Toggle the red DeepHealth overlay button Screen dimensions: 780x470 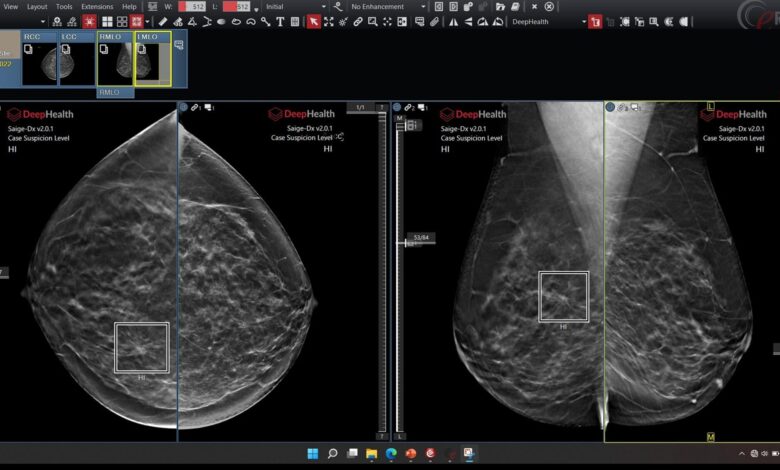pyautogui.click(x=595, y=21)
